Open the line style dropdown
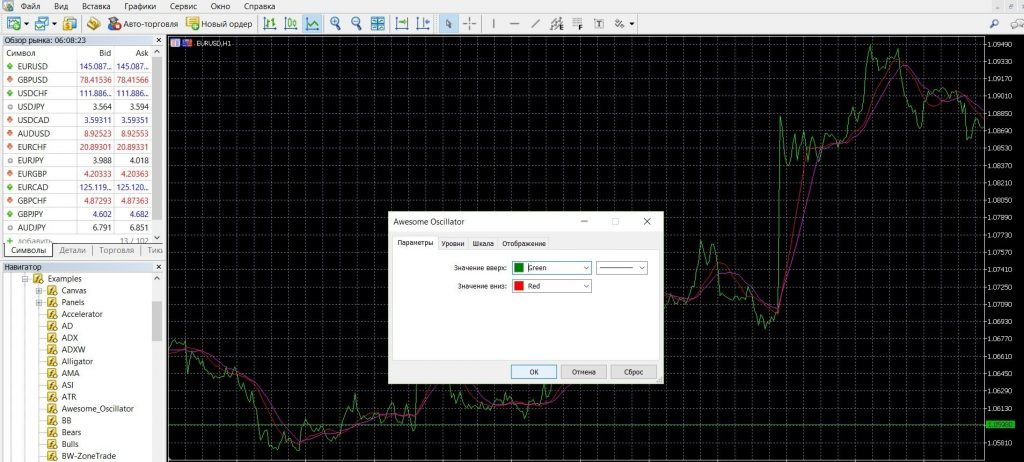The width and height of the screenshot is (1024, 462). tap(641, 267)
